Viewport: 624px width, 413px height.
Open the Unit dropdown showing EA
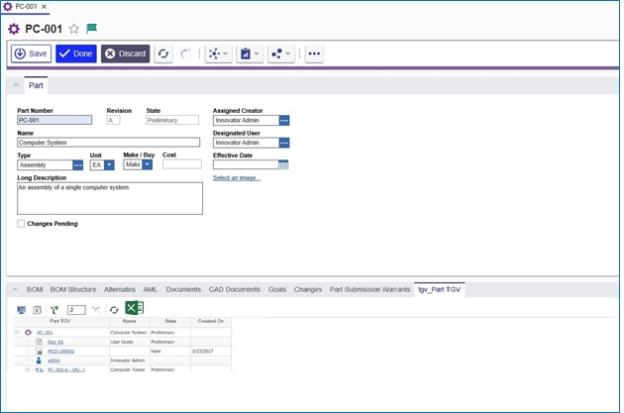point(109,165)
